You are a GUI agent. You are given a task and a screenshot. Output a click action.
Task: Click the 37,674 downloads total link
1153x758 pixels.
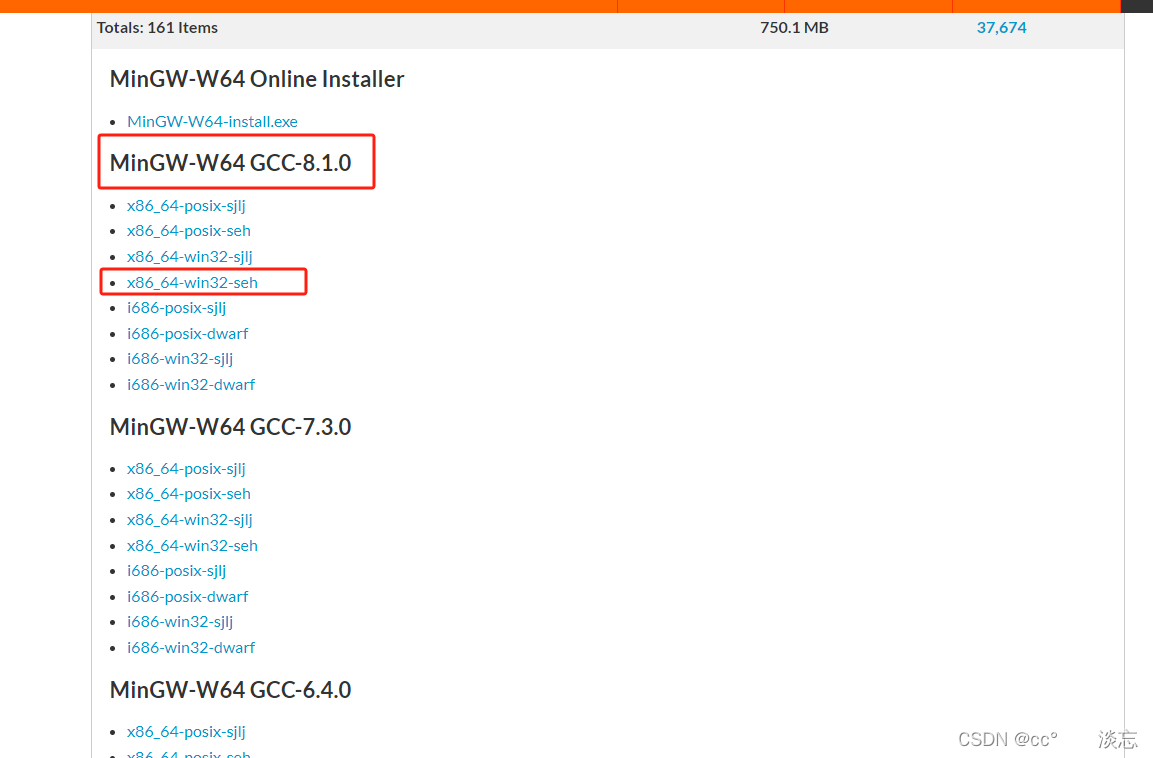[1002, 28]
